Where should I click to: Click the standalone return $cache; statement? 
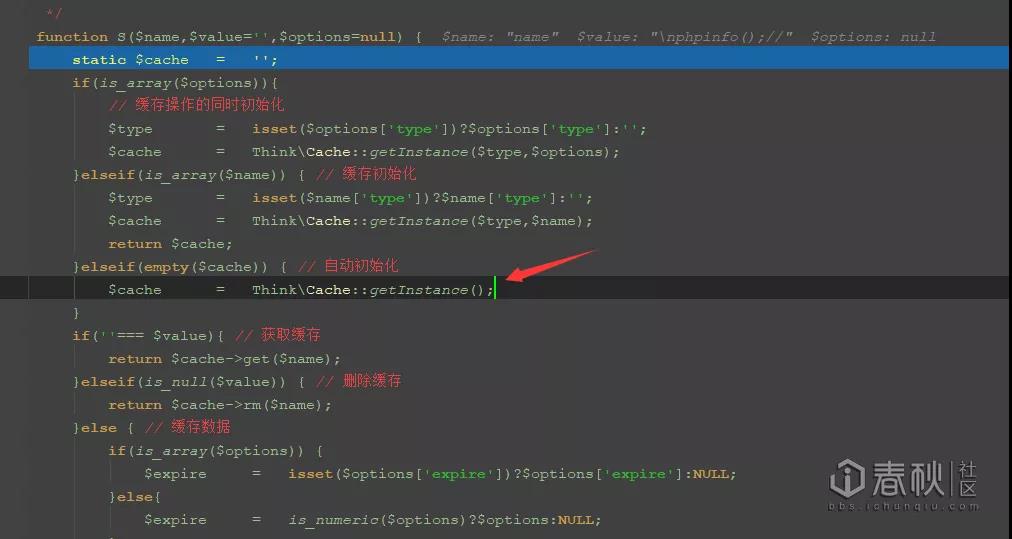[x=170, y=244]
